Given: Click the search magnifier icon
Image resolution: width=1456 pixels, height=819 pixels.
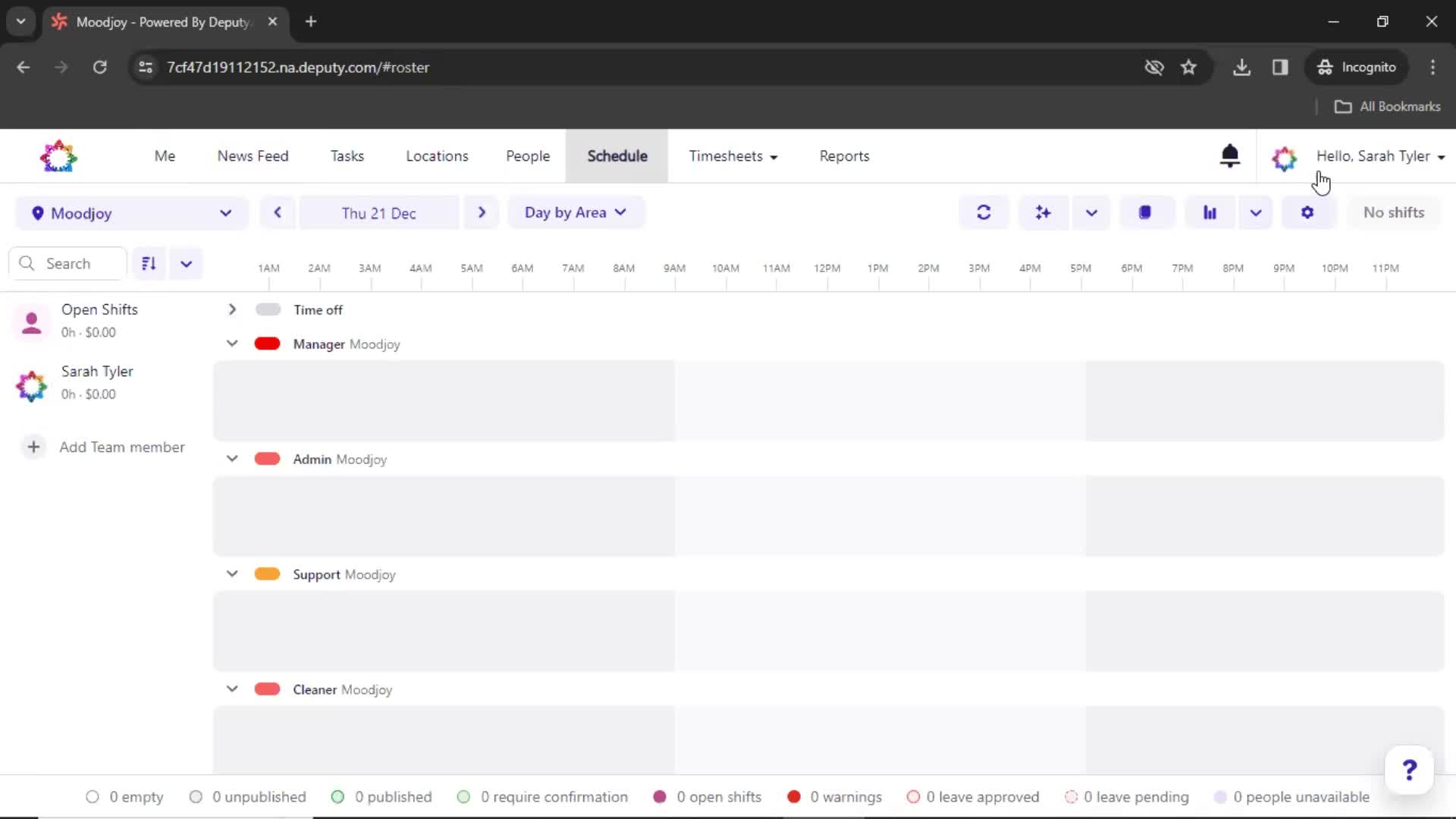Looking at the screenshot, I should click(x=27, y=263).
